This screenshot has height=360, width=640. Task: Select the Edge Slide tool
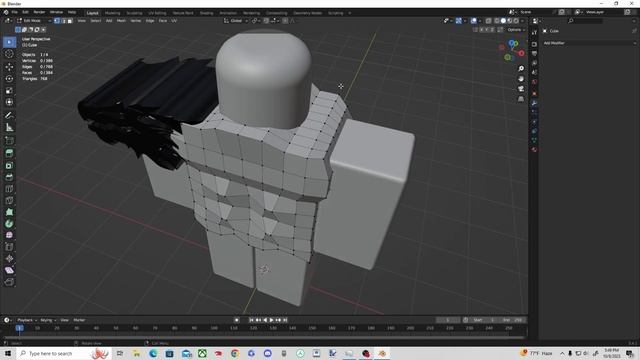tap(9, 247)
